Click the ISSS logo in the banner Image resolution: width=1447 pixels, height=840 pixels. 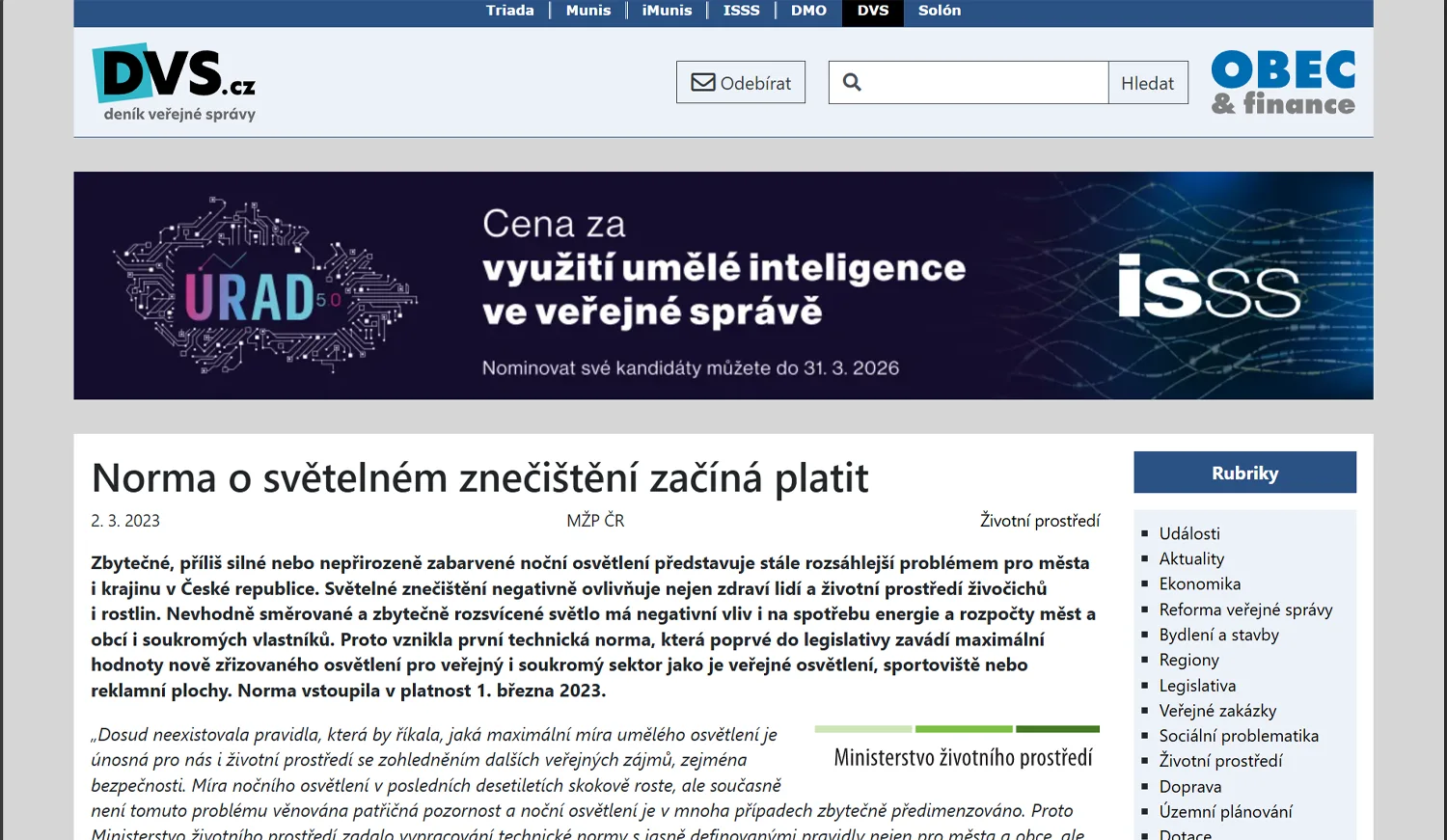coord(1209,289)
